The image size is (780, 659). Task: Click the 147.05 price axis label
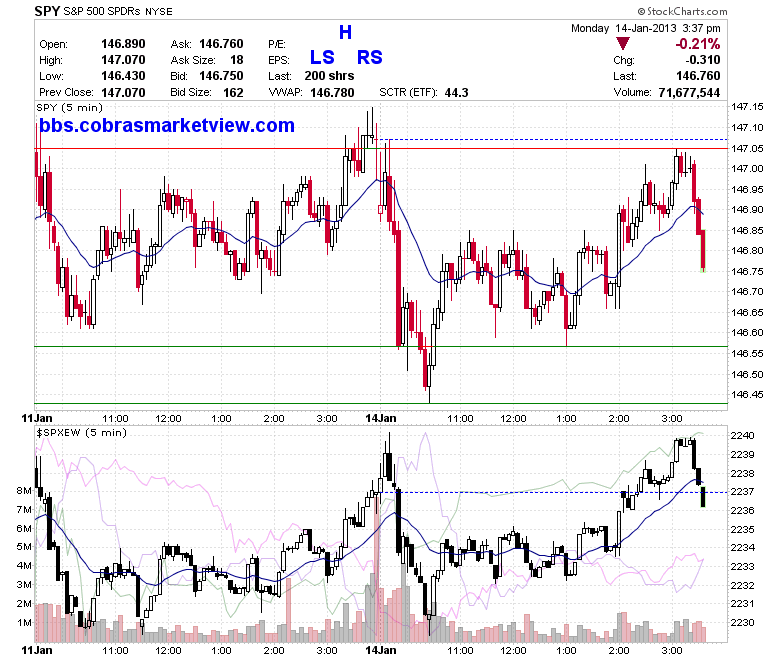point(747,148)
